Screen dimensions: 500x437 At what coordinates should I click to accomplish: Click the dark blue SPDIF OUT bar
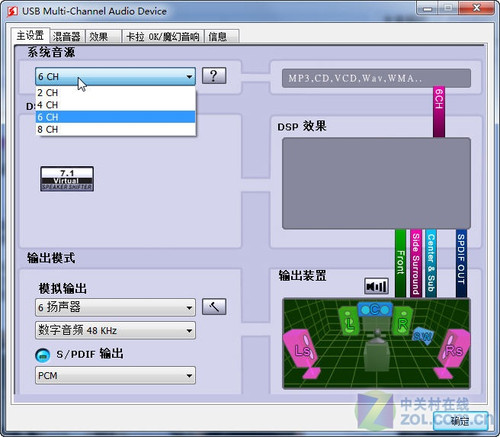pos(461,263)
